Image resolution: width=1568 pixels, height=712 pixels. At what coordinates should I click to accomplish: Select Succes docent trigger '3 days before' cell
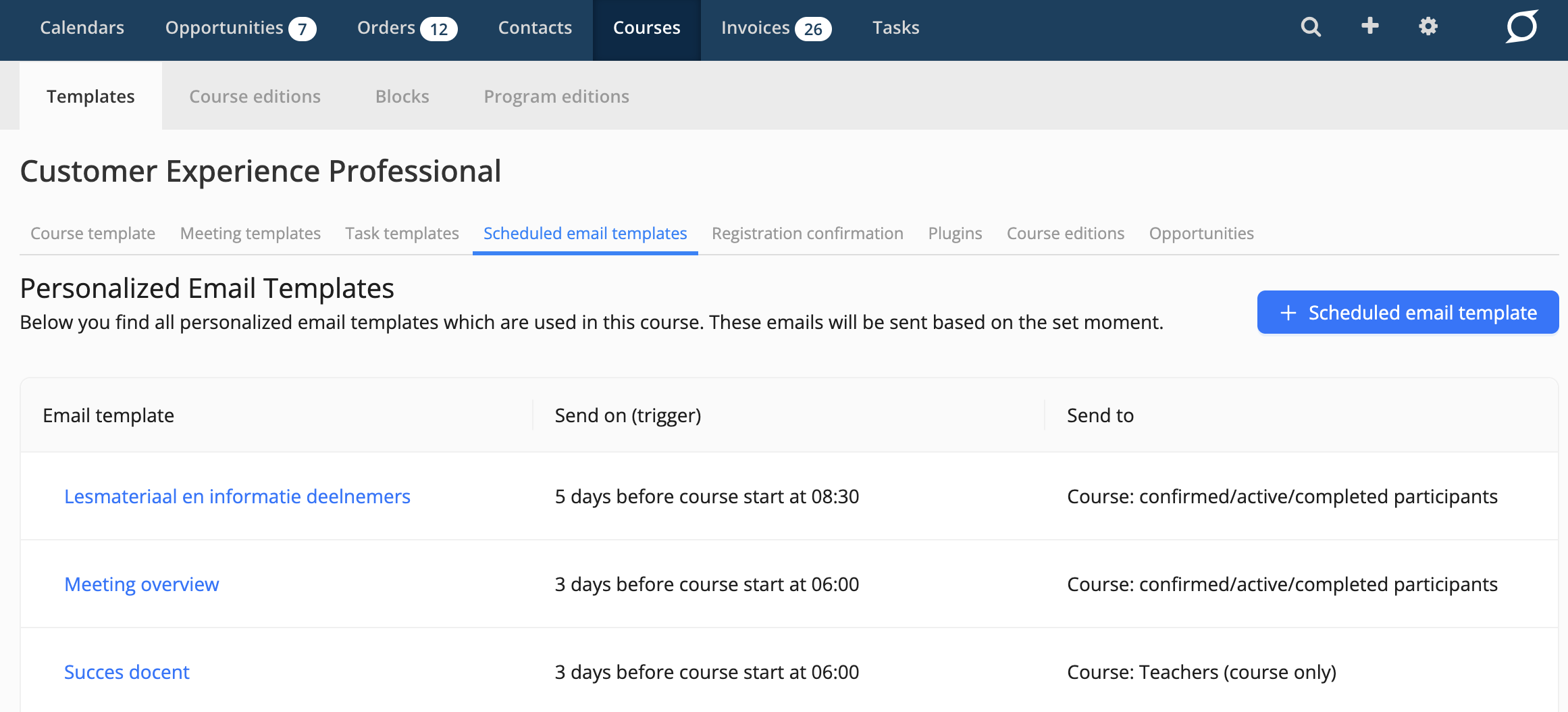707,672
